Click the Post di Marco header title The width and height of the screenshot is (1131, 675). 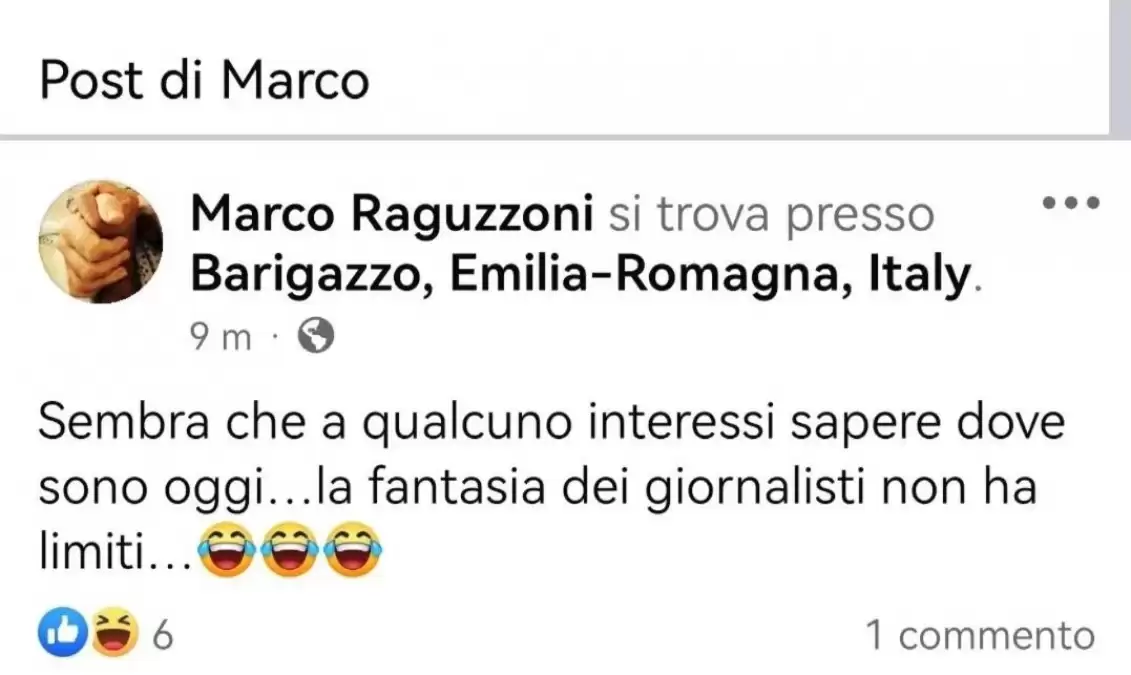tap(204, 80)
